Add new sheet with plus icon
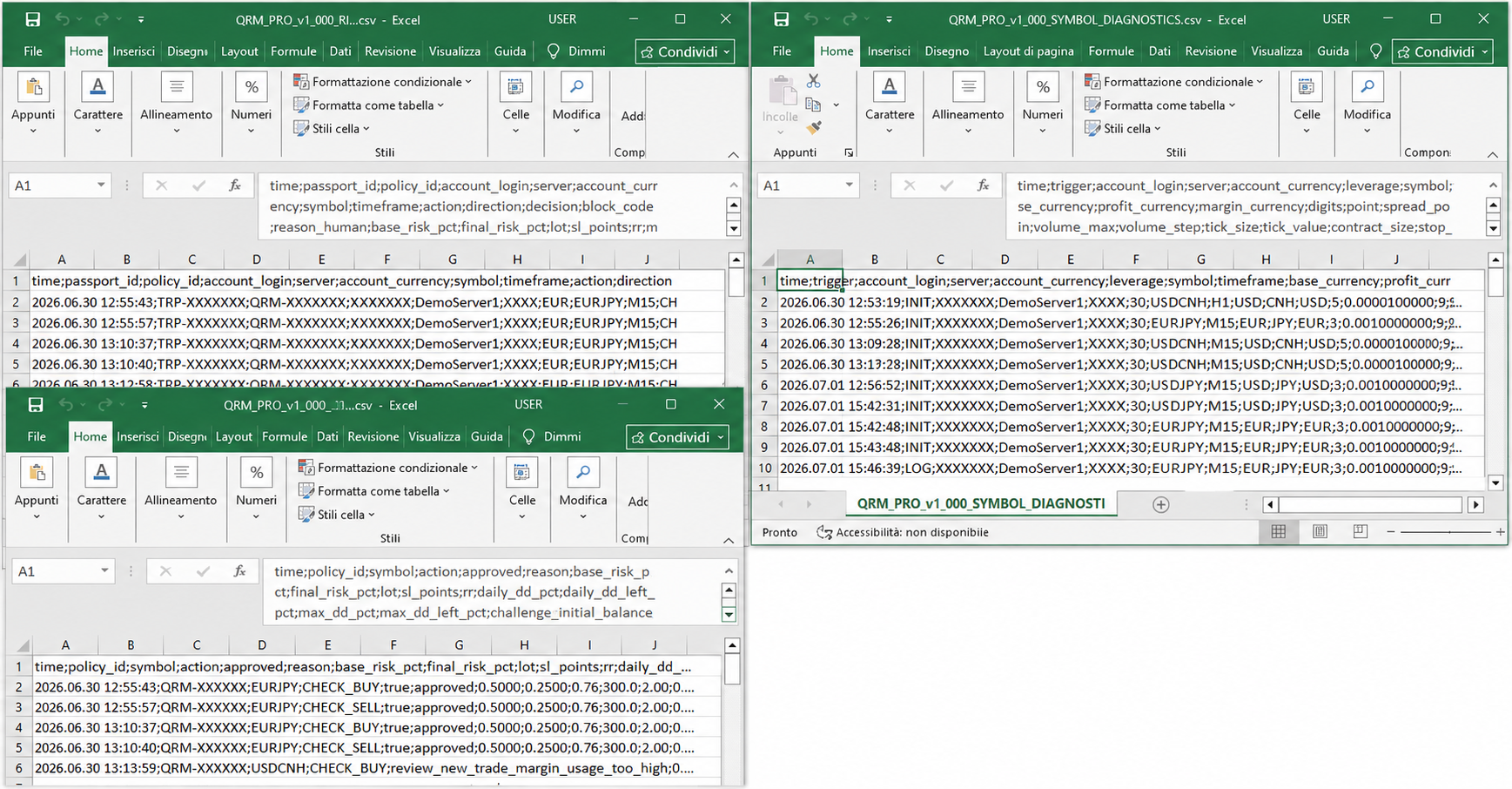This screenshot has width=1512, height=789. pyautogui.click(x=1160, y=504)
